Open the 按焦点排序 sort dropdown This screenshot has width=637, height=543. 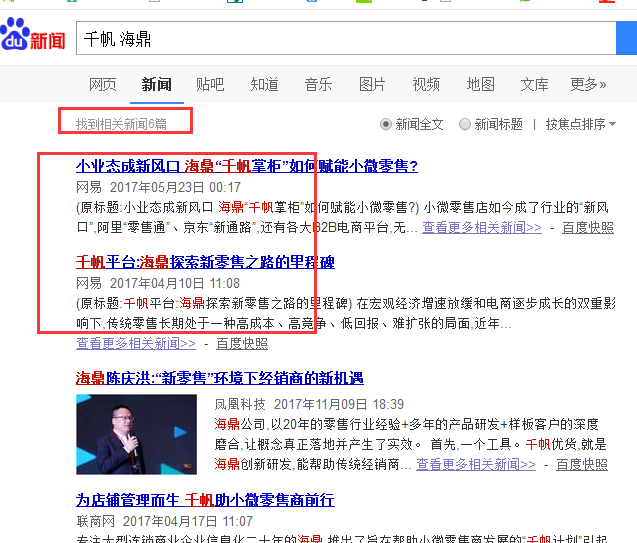(581, 124)
